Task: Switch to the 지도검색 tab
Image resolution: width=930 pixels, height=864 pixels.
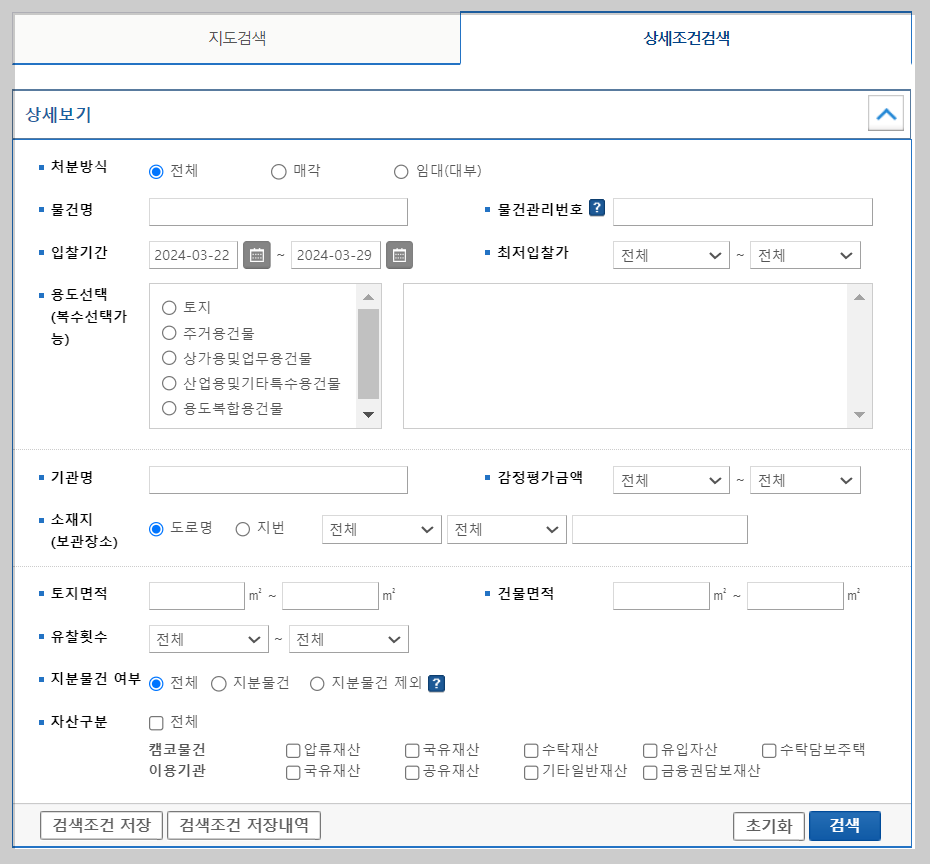Action: tap(236, 39)
